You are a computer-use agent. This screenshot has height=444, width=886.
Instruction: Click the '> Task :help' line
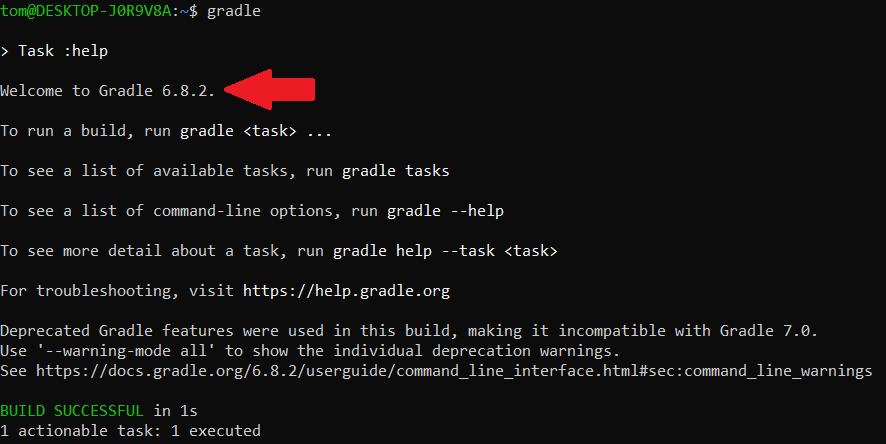click(x=54, y=51)
